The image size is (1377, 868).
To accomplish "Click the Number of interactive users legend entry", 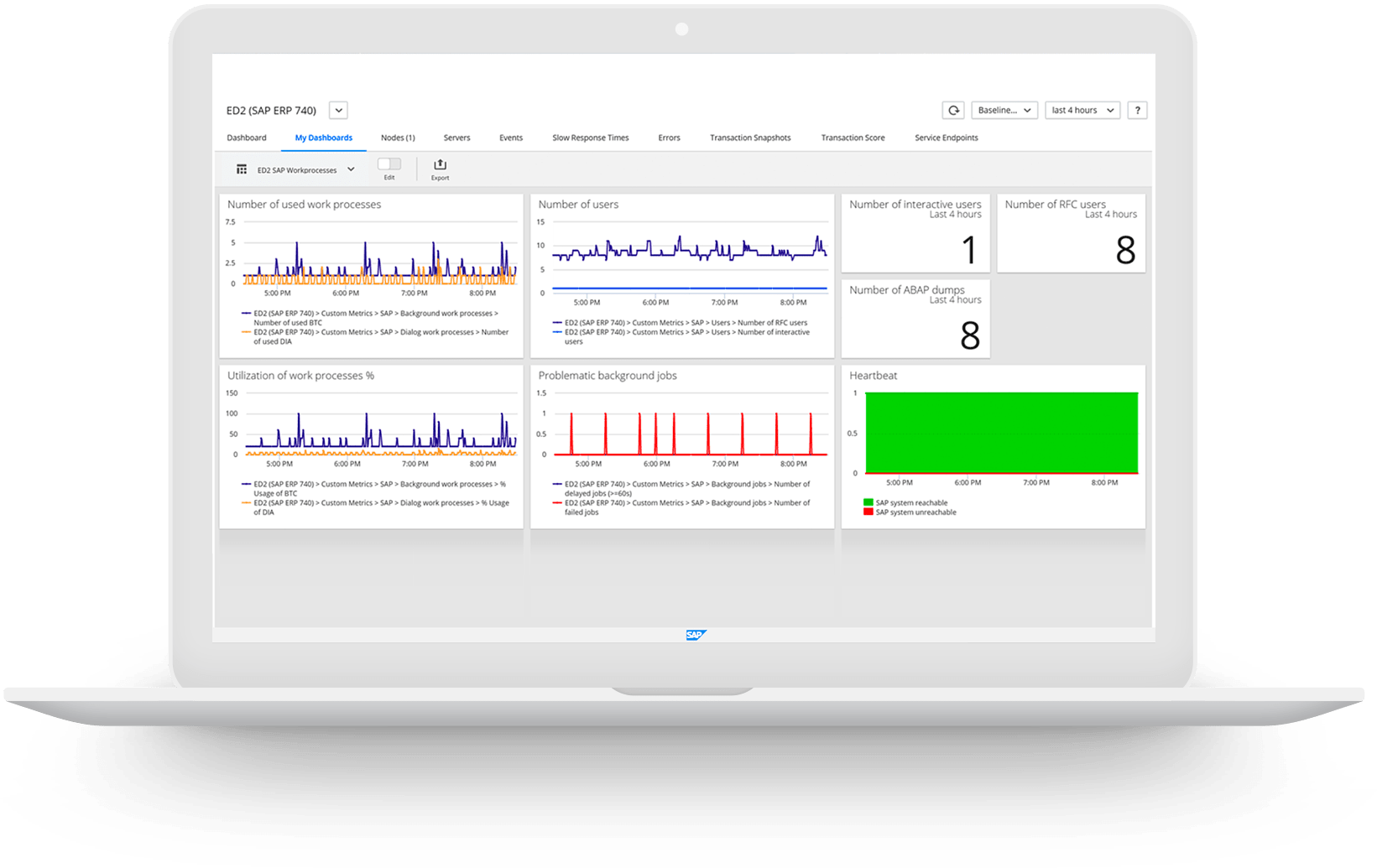I will [681, 336].
